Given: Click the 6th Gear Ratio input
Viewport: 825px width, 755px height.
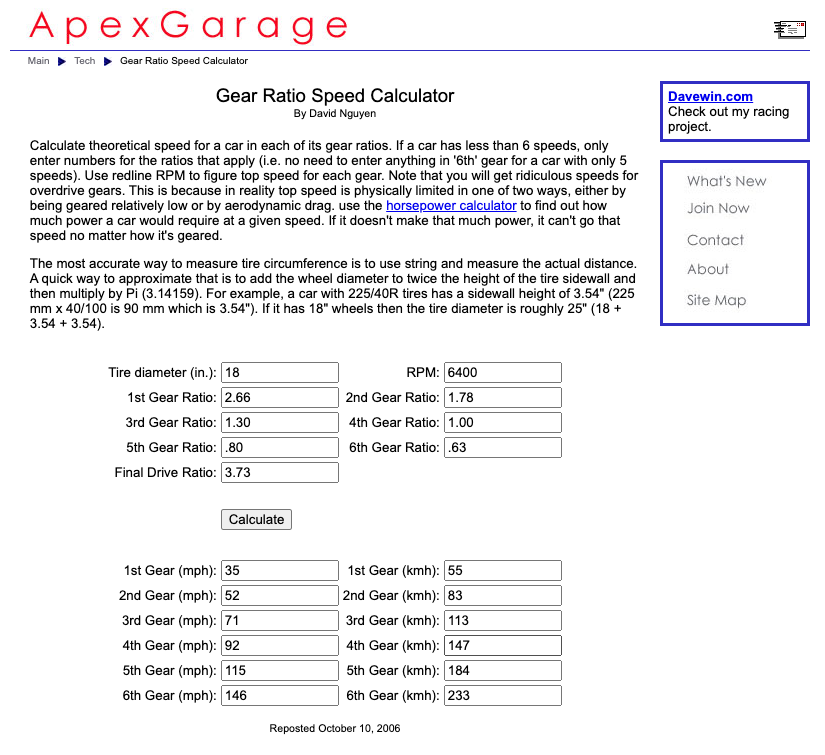Looking at the screenshot, I should (502, 447).
